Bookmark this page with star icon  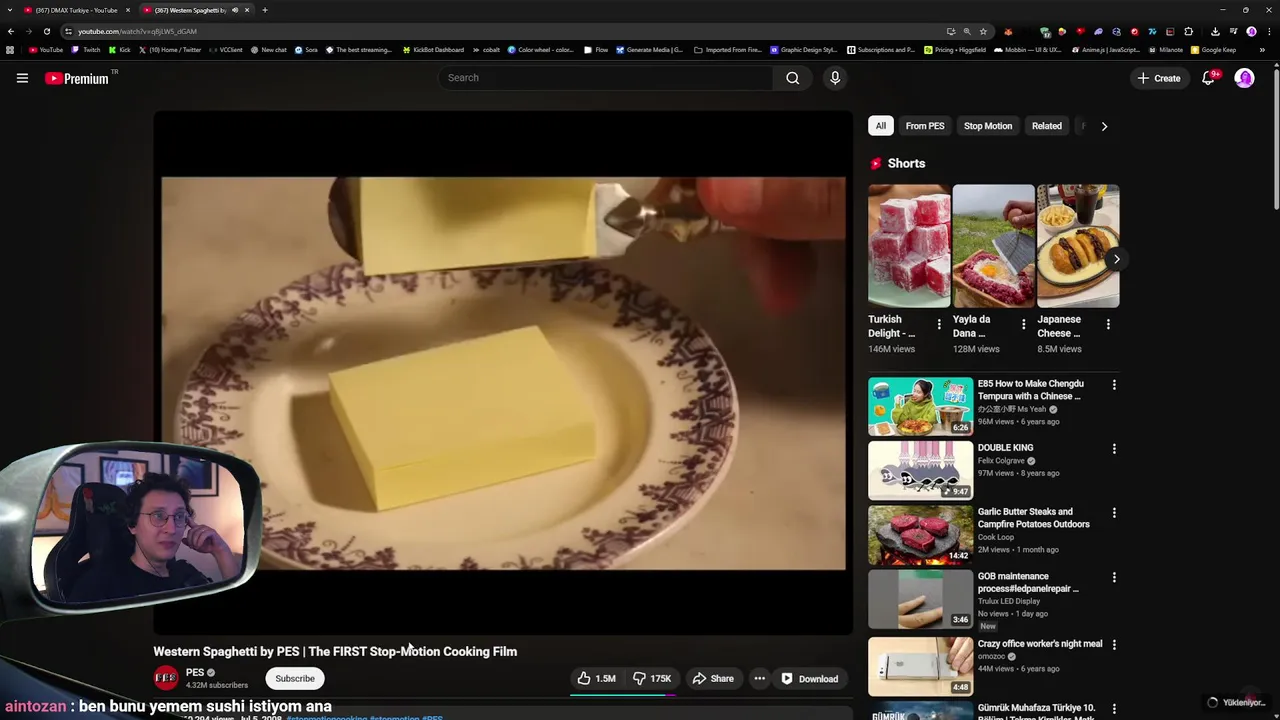(x=983, y=31)
